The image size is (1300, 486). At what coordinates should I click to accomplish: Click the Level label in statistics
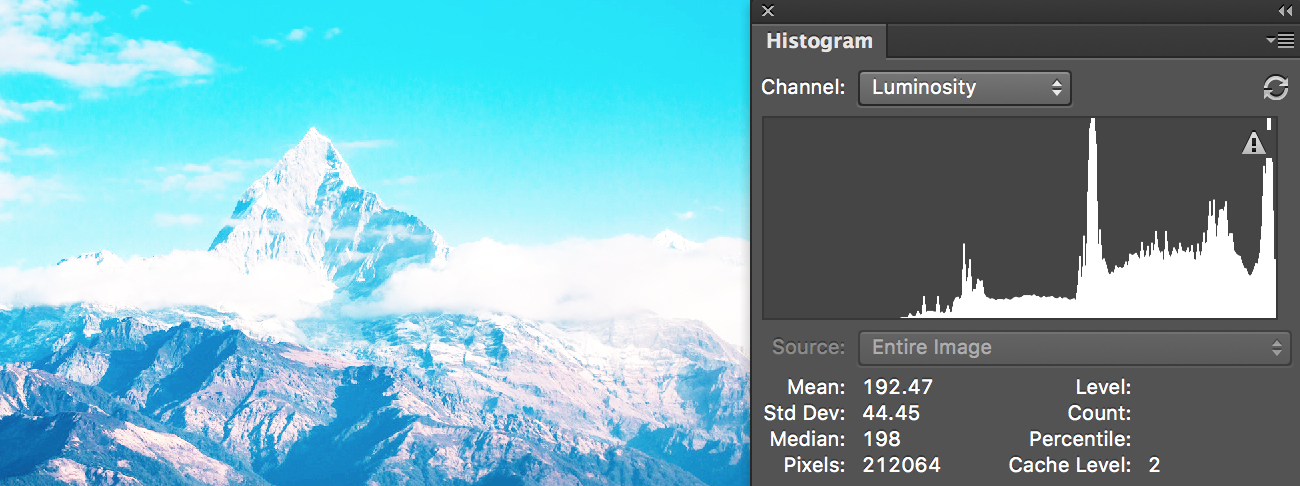[x=1103, y=387]
